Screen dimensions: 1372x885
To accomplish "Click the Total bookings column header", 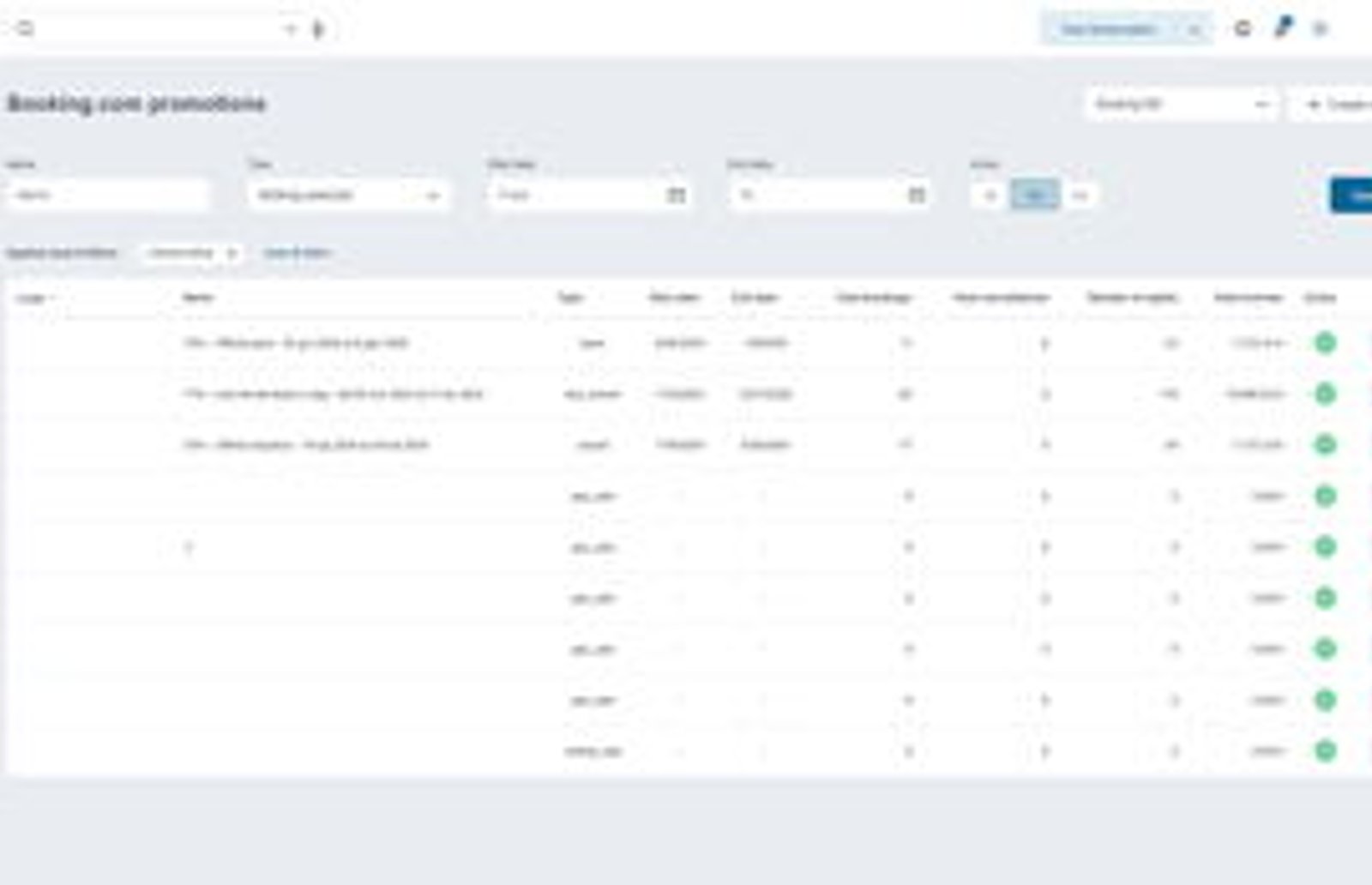I will tap(873, 298).
